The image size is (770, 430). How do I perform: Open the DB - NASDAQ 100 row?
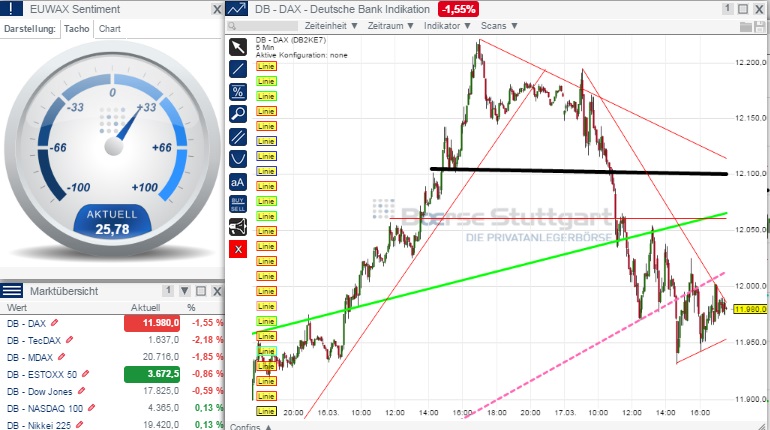click(112, 408)
